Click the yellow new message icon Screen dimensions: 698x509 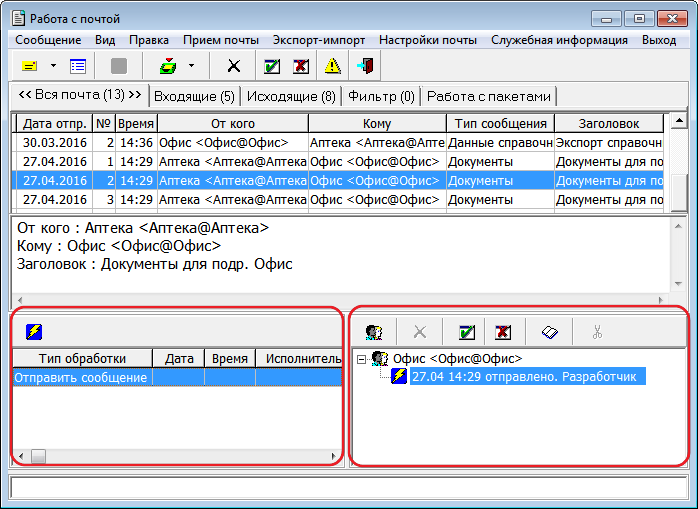[29, 66]
